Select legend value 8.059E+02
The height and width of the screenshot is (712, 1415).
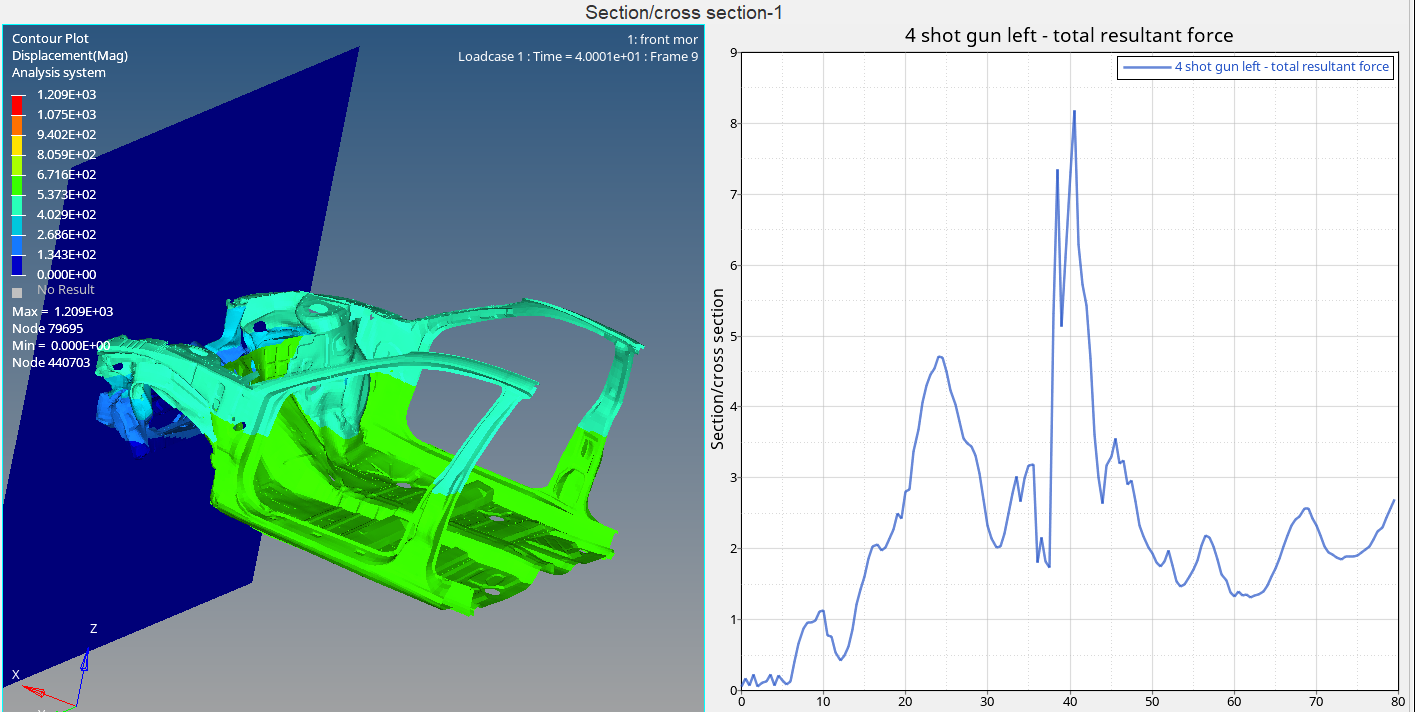[67, 155]
